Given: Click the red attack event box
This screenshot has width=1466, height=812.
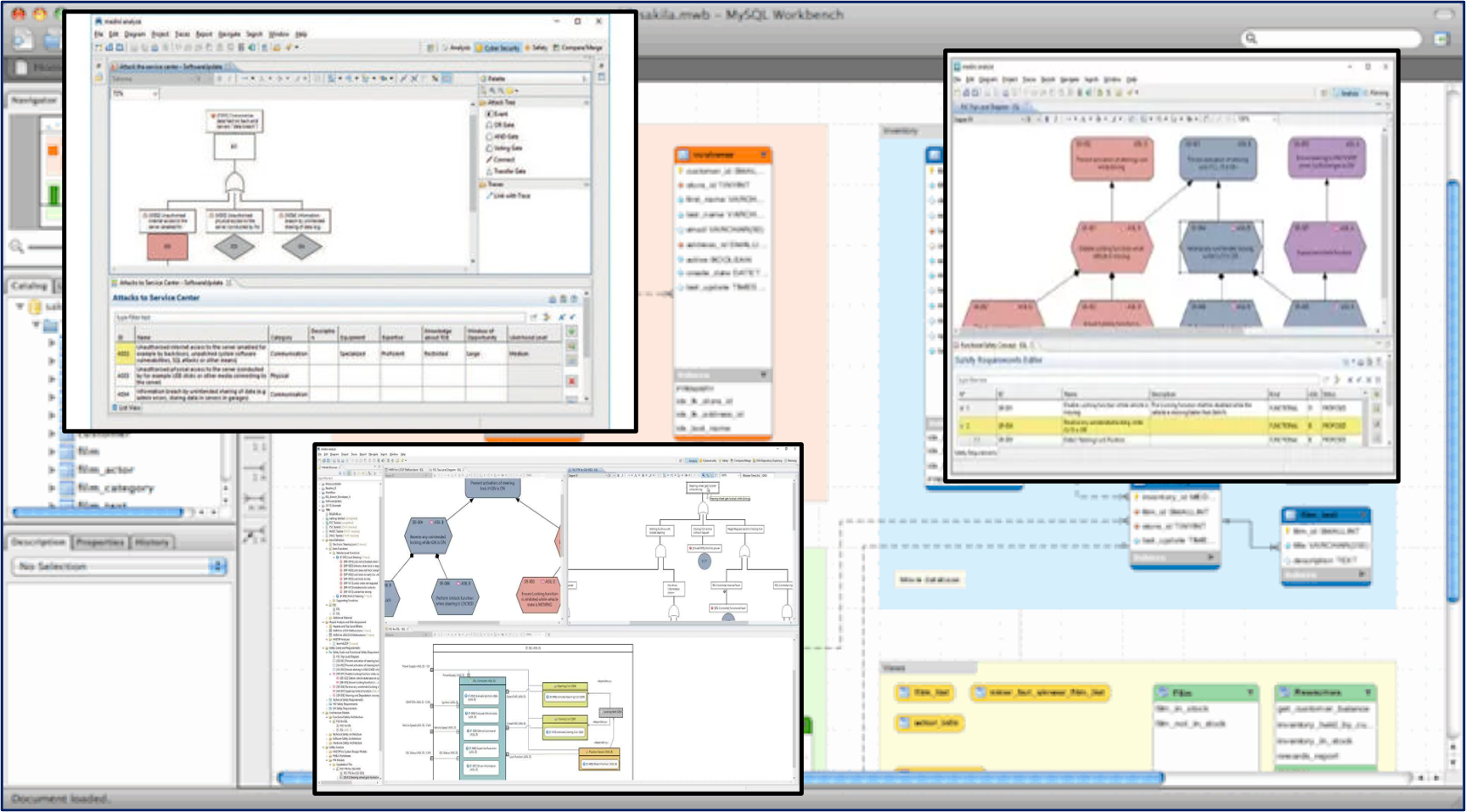Looking at the screenshot, I should coord(167,247).
